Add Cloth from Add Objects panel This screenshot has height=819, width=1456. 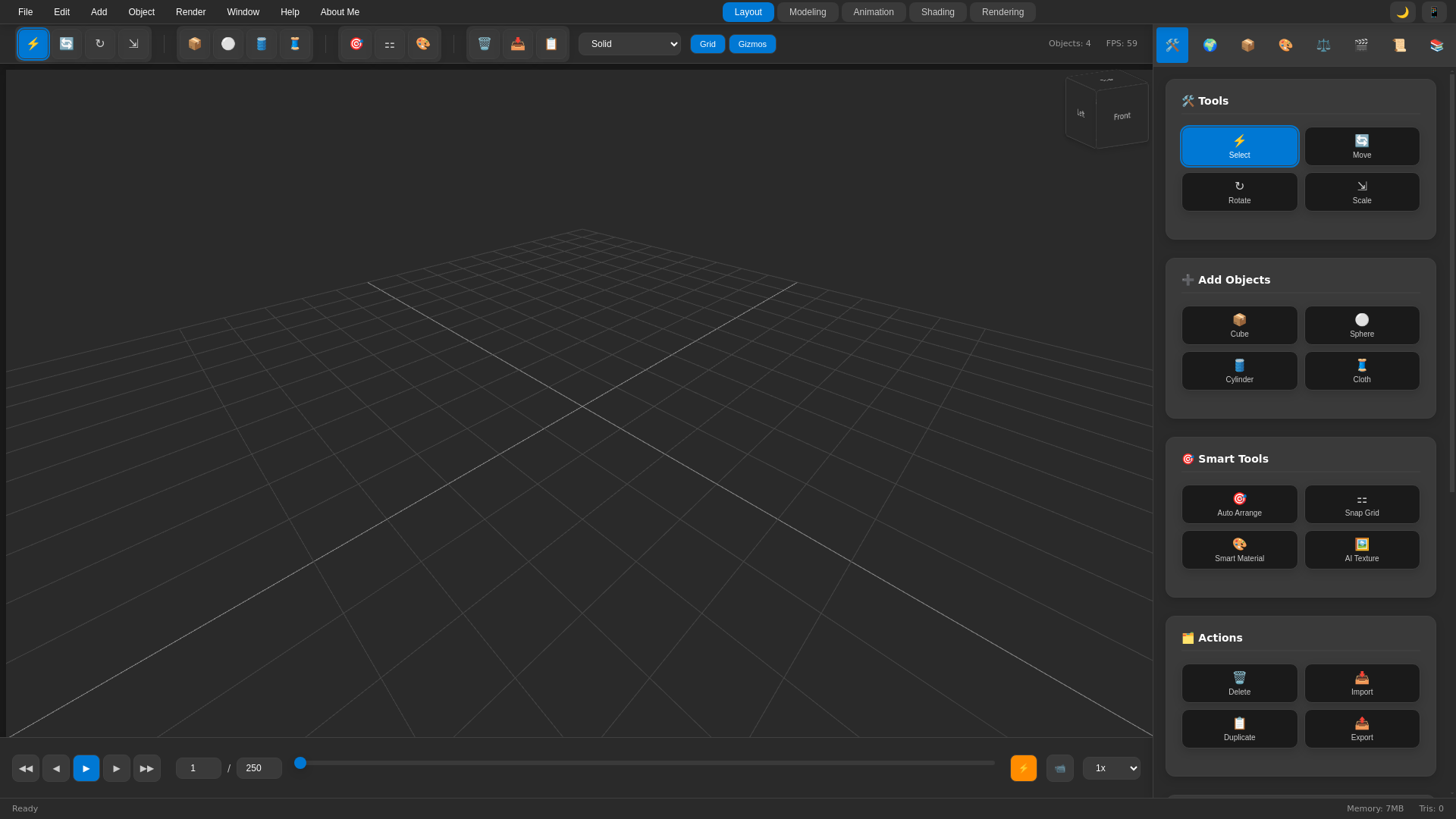tap(1362, 371)
